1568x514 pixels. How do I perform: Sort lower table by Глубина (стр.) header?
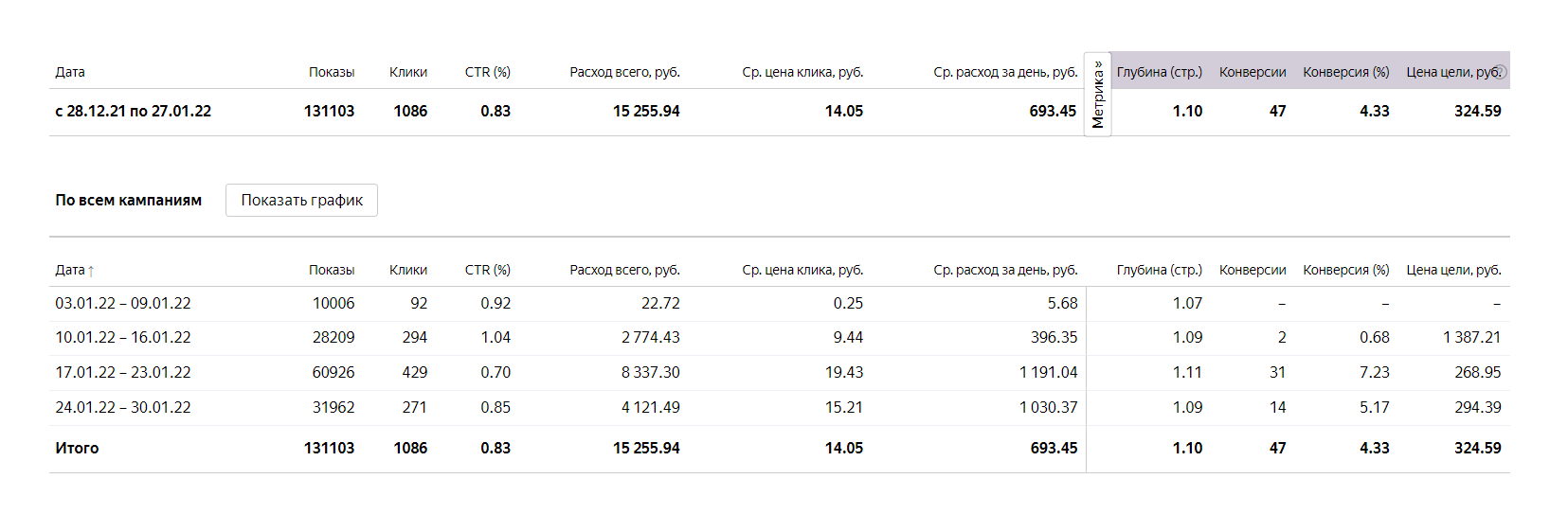pos(1160,270)
